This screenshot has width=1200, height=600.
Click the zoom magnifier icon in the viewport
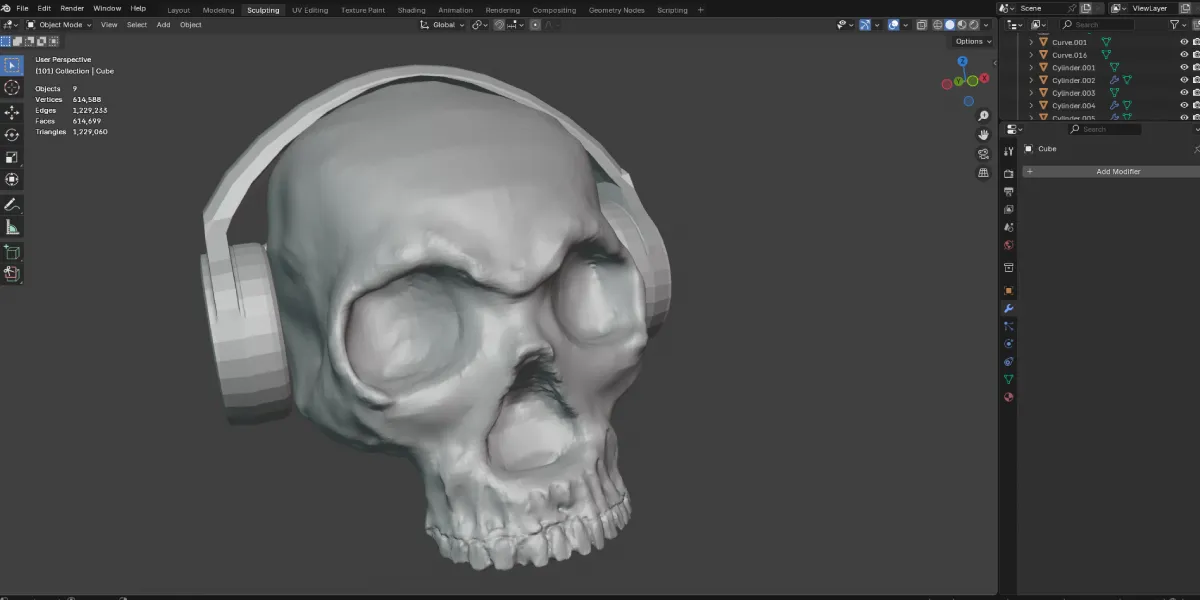pyautogui.click(x=981, y=115)
